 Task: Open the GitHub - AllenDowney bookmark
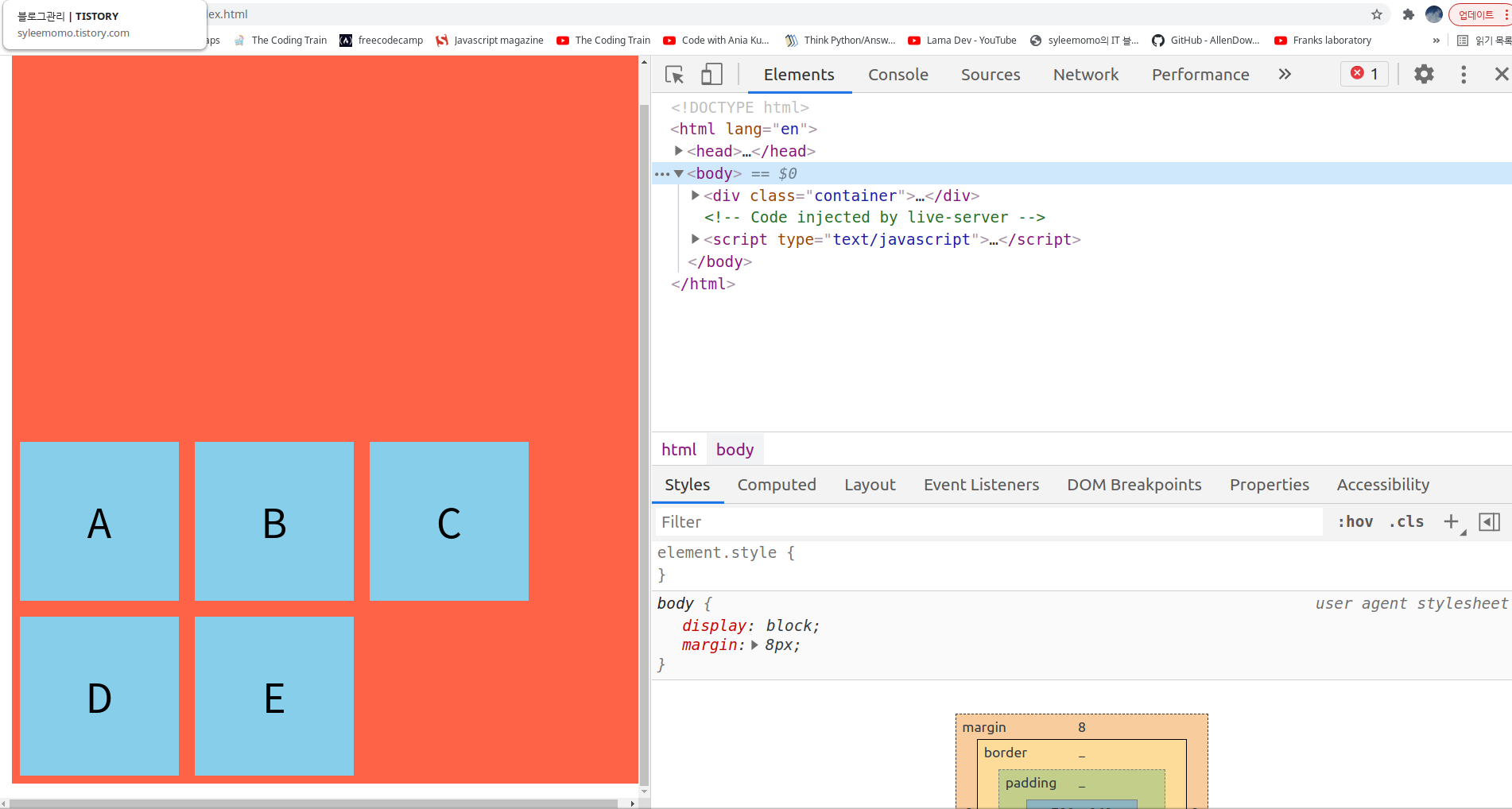[1206, 41]
